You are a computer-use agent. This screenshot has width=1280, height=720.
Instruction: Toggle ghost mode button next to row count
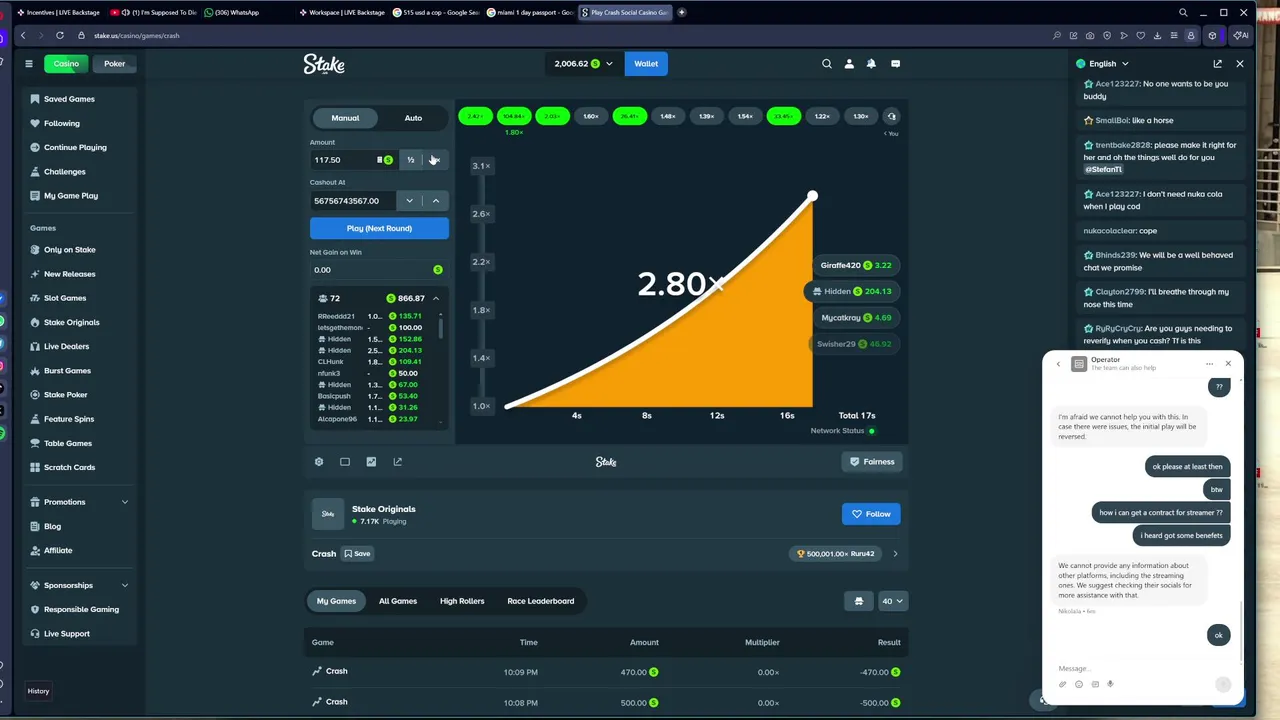(x=858, y=601)
